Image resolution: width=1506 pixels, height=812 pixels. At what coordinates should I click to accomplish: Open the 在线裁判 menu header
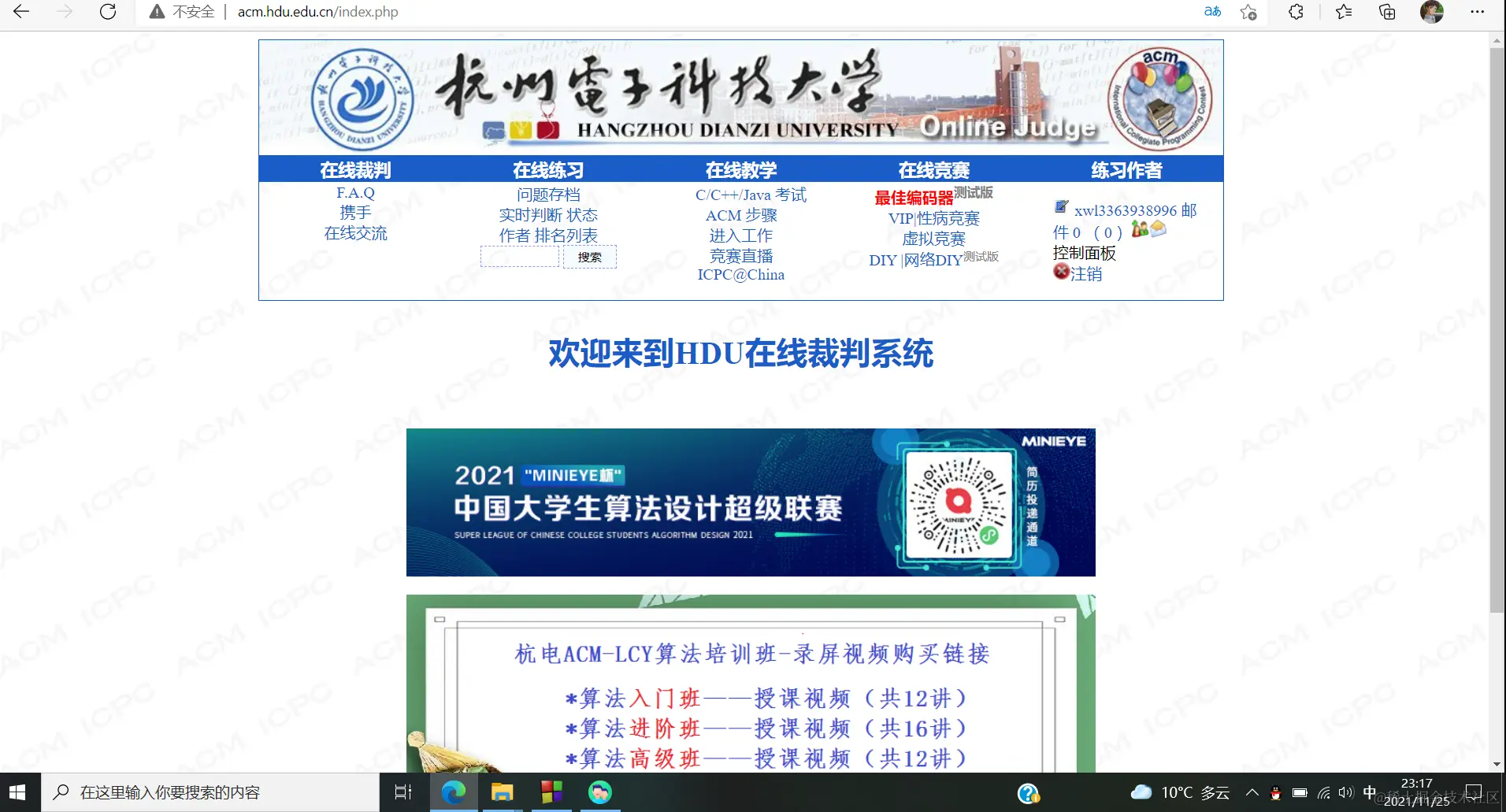pos(355,169)
